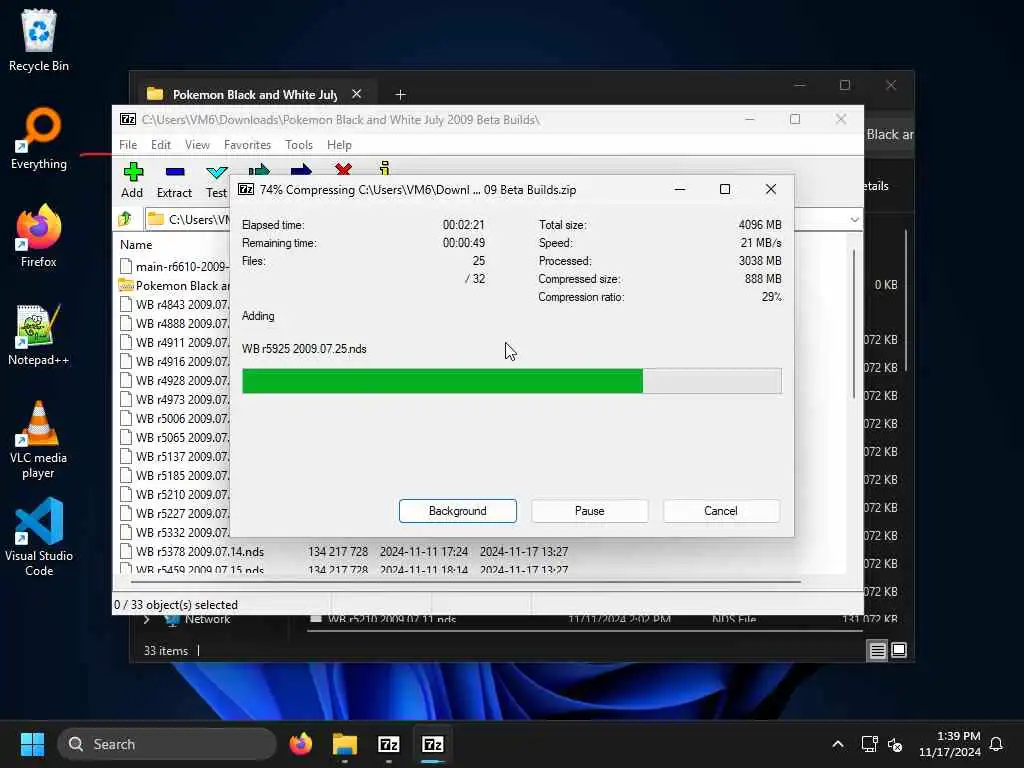Select WB r4916 2009.07 file

(x=174, y=361)
